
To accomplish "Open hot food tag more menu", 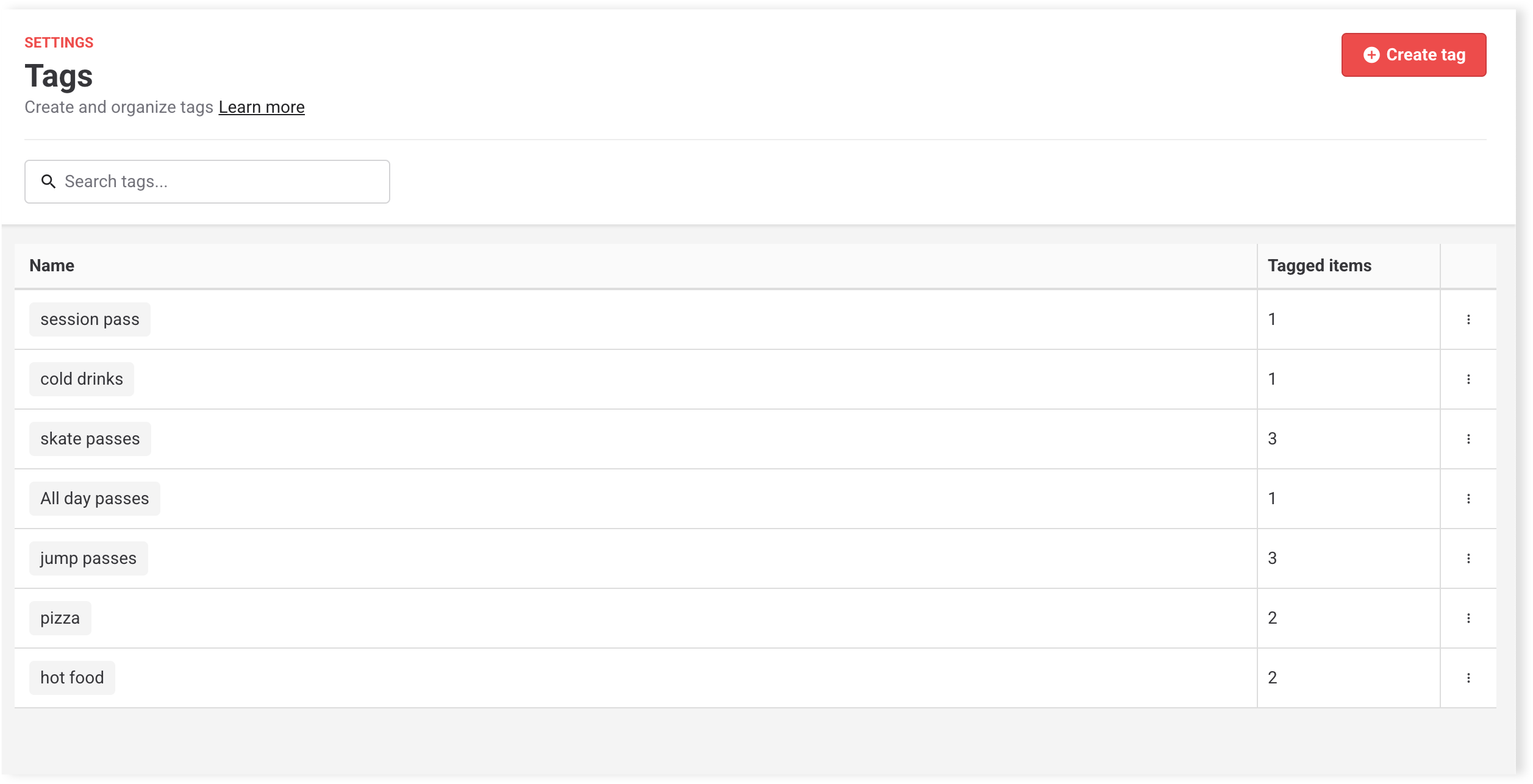I will tap(1468, 678).
